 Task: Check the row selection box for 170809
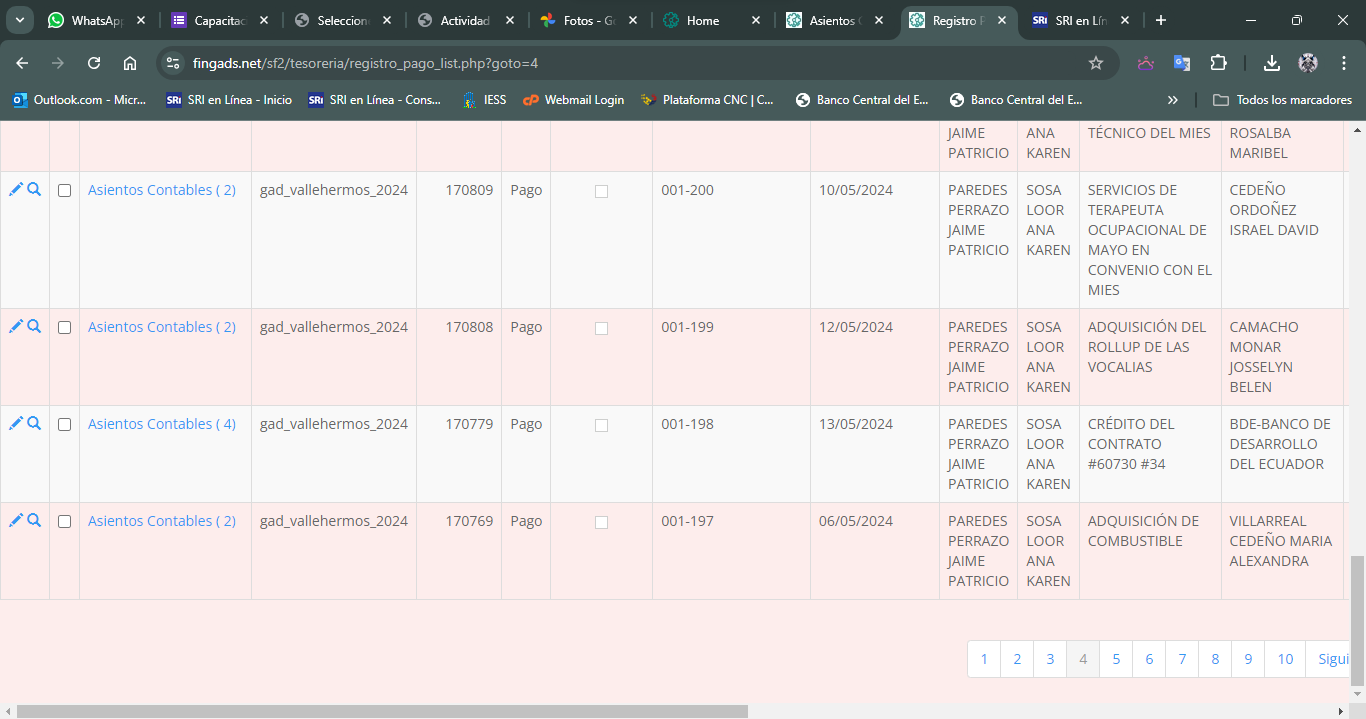65,191
